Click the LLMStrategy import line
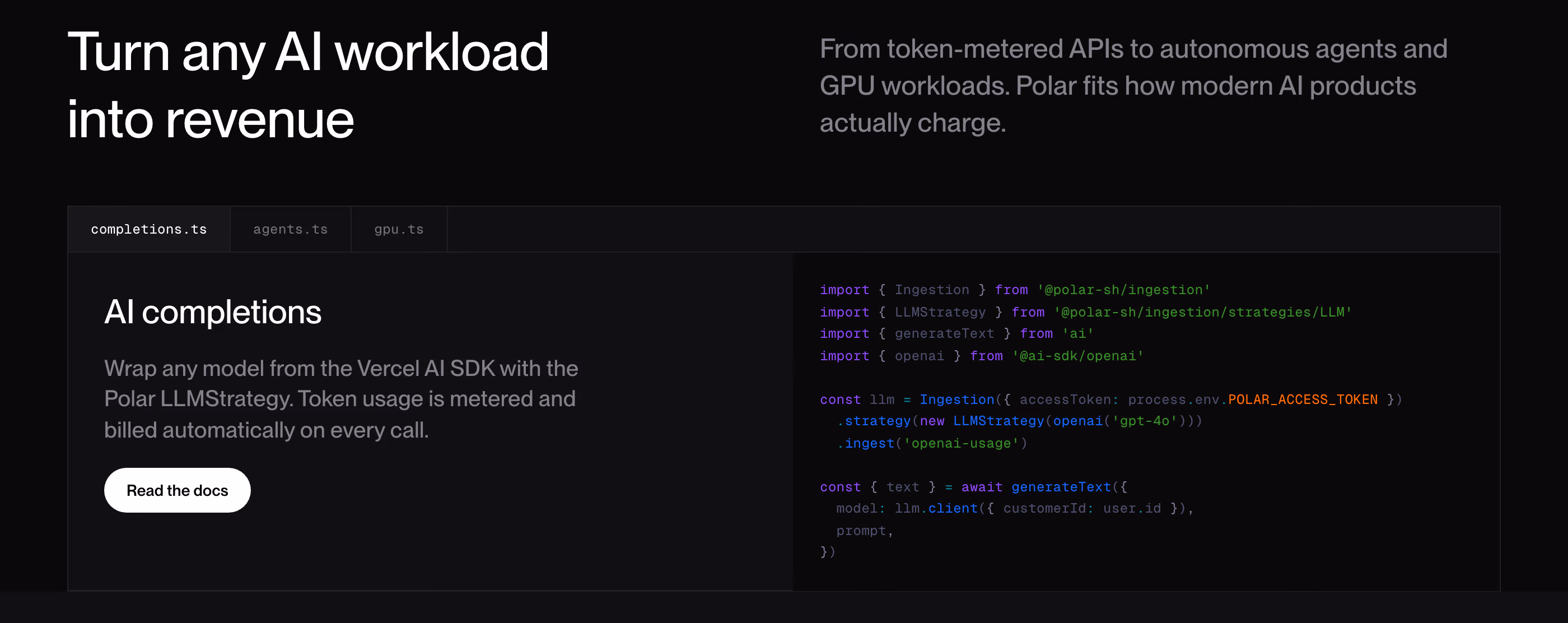 1085,312
